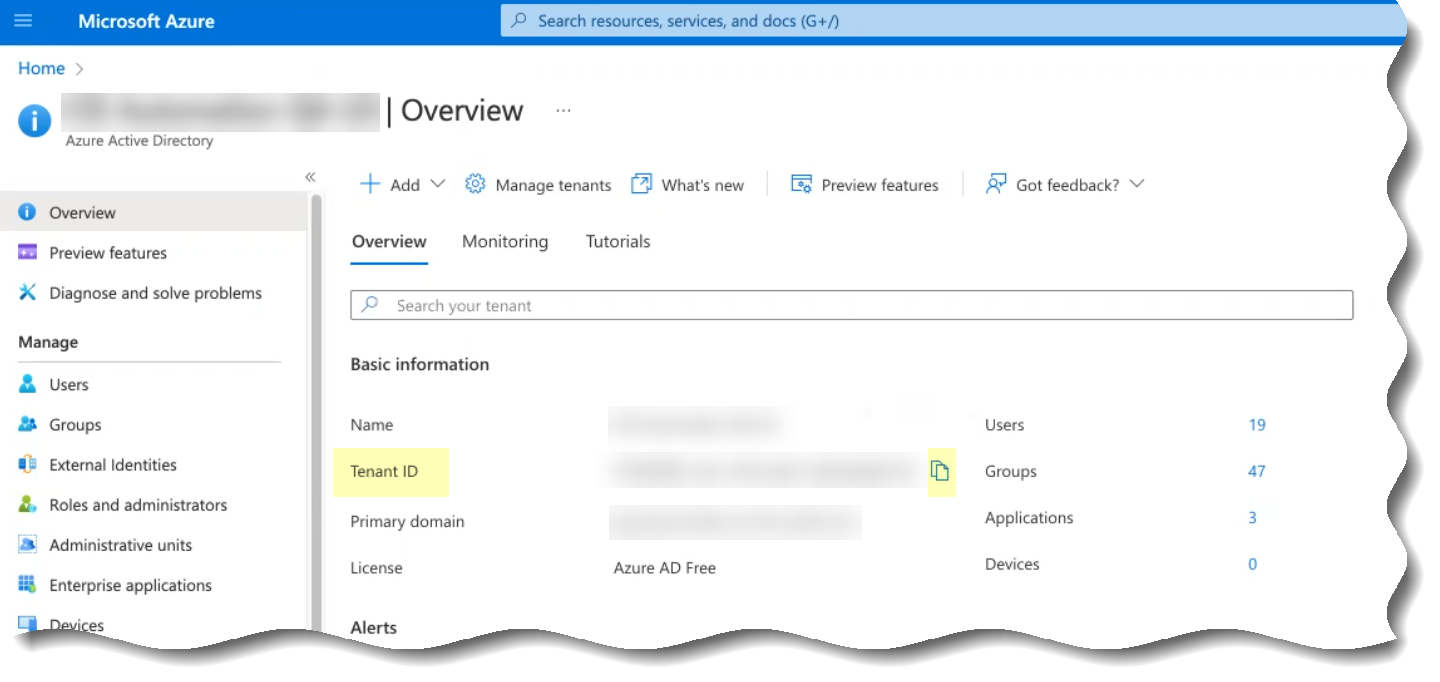Open Roles and administrators
This screenshot has height=682, width=1440.
138,505
